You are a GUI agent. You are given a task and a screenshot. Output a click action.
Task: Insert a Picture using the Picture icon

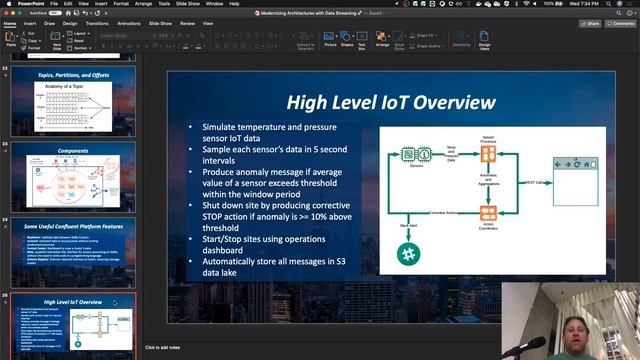[x=329, y=37]
